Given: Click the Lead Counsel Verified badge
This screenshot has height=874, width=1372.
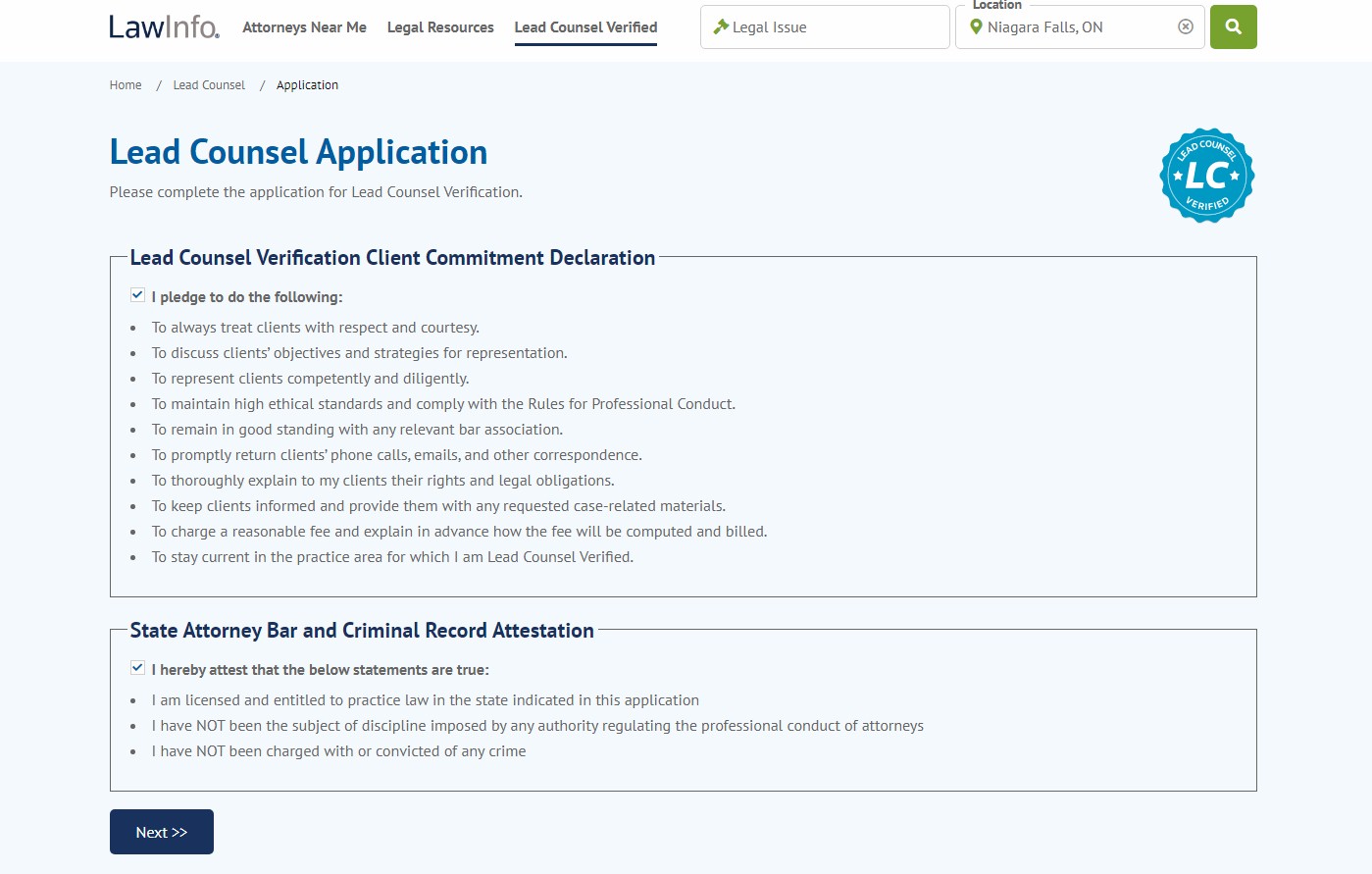Looking at the screenshot, I should (1206, 176).
